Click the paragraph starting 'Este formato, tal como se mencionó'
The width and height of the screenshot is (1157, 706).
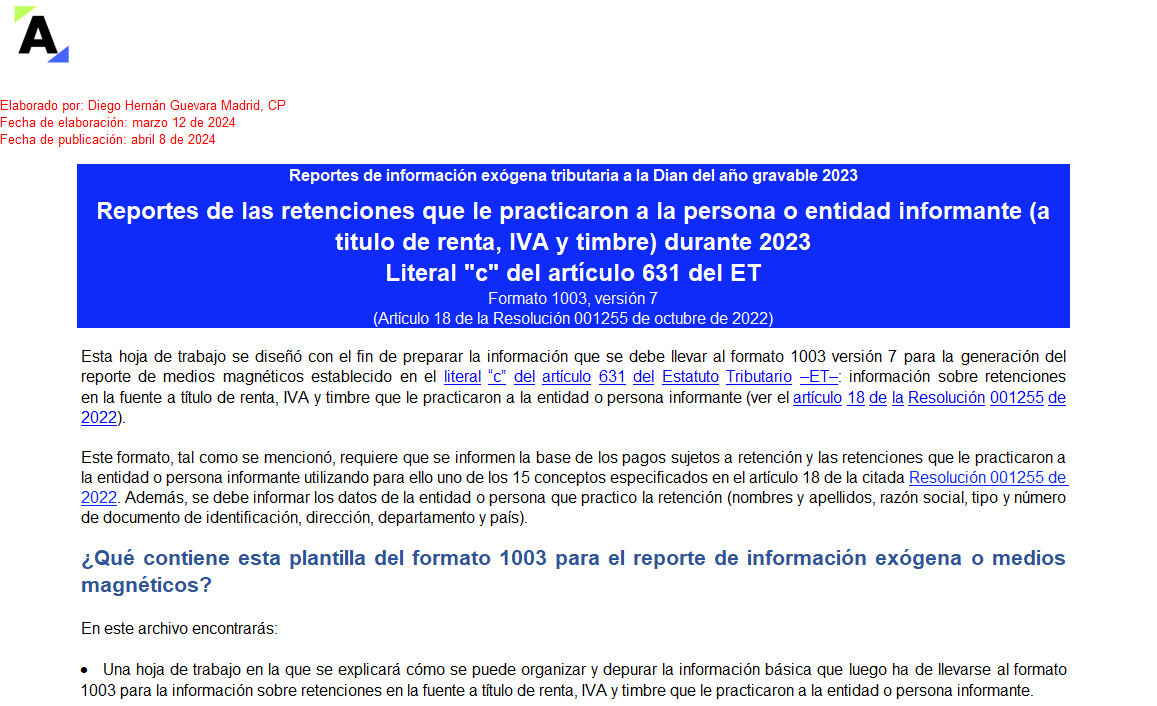point(573,488)
